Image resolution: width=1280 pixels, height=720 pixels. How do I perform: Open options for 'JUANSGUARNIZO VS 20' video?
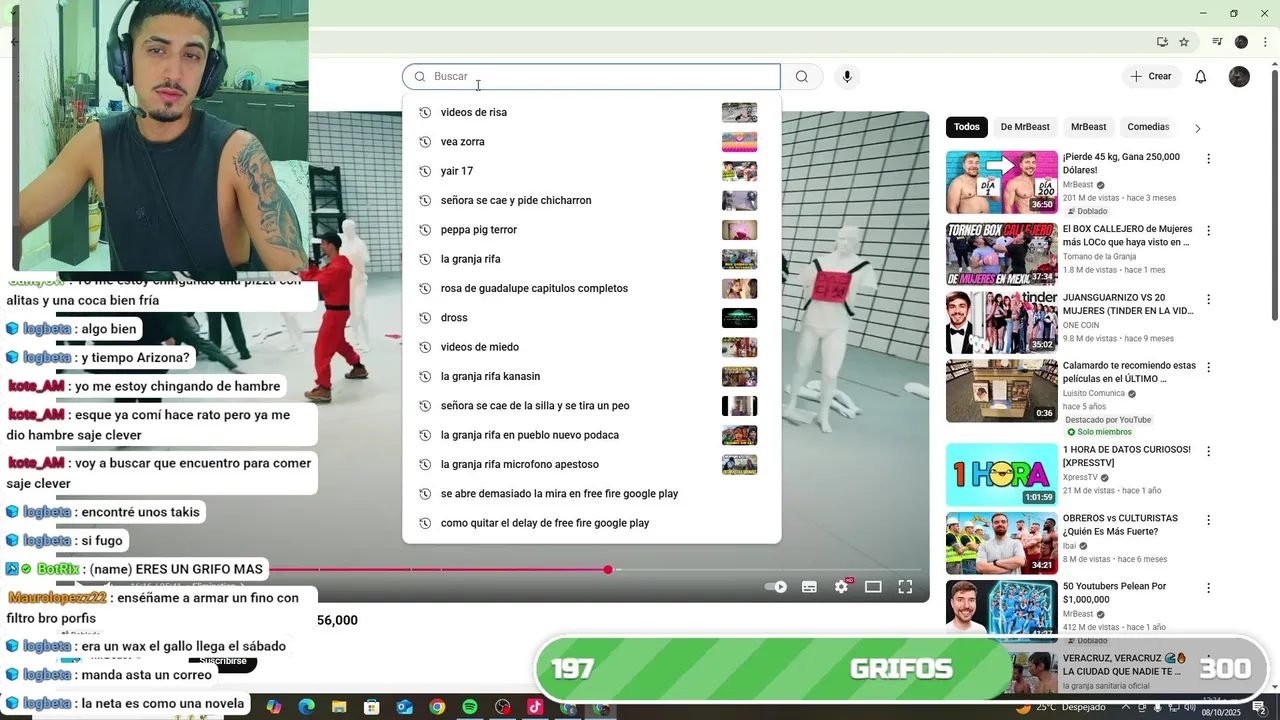coord(1208,299)
